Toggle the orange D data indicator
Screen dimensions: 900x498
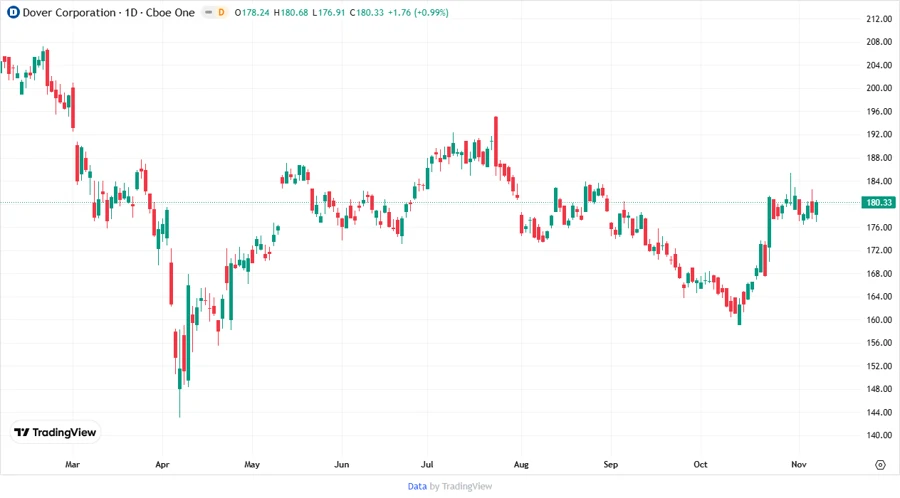(221, 12)
